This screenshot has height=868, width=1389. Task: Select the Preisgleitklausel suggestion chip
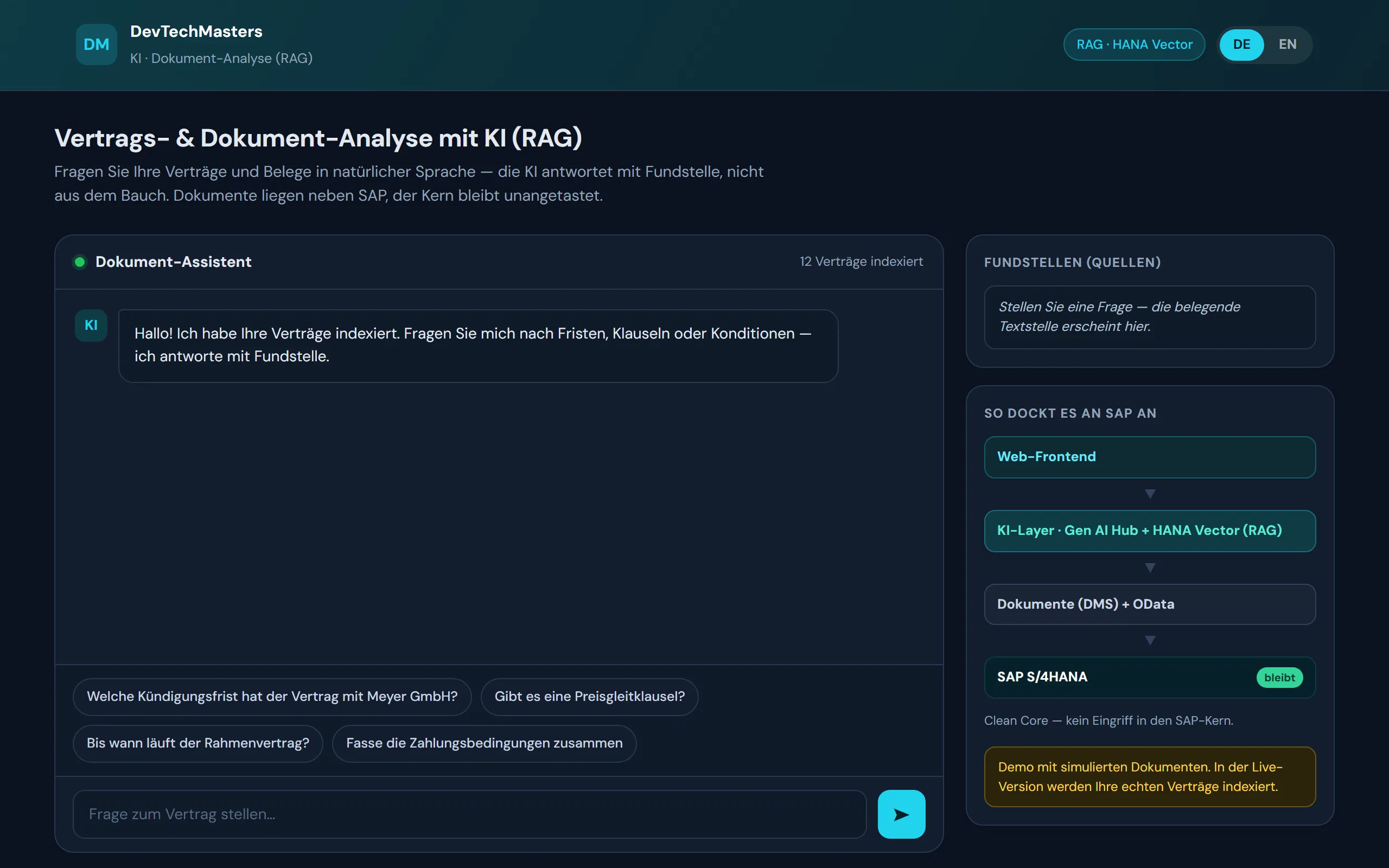[x=589, y=697]
